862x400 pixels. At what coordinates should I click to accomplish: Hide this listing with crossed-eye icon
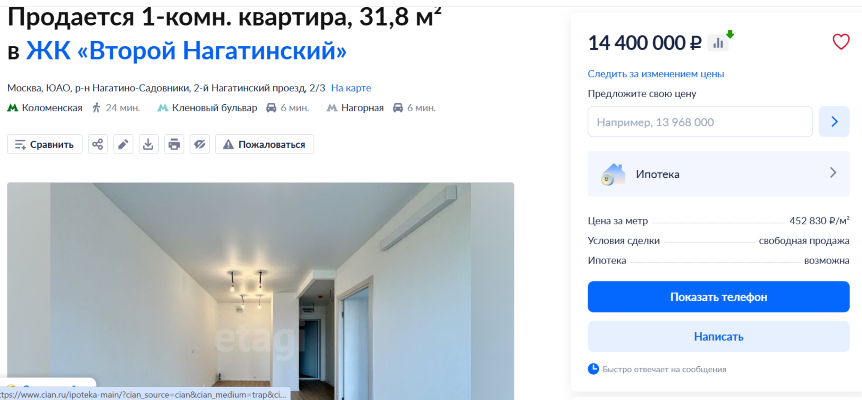coord(200,145)
